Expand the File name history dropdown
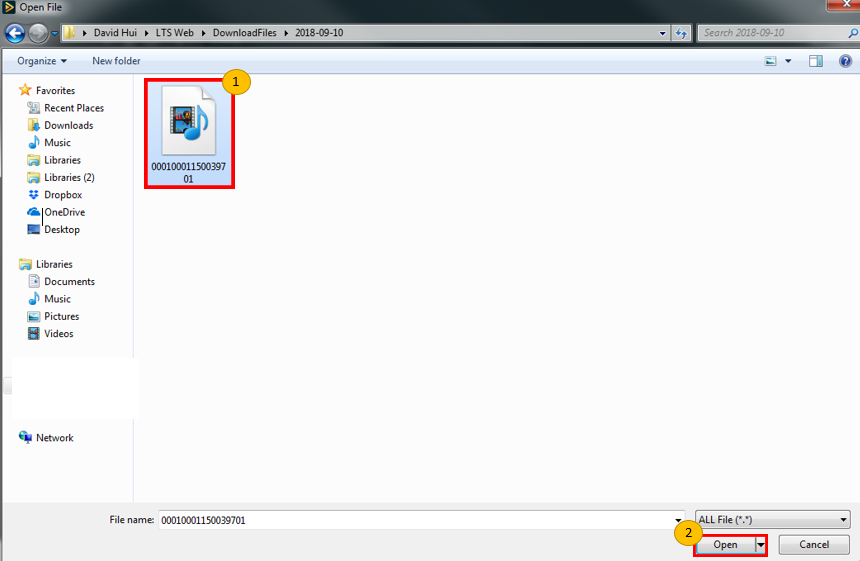 tap(680, 520)
